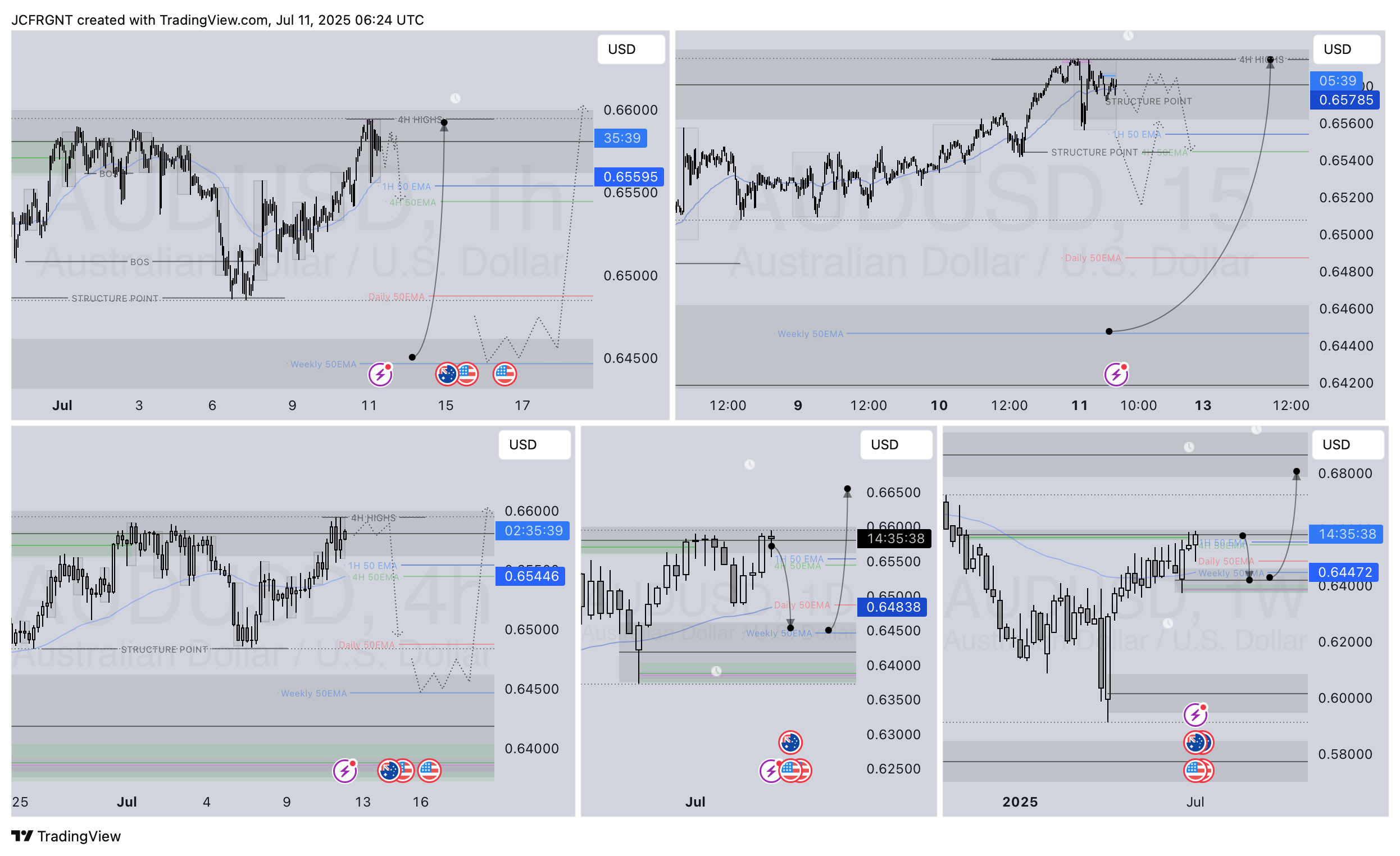Click the 0.64472 price label on weekly chart
This screenshot has width=1400, height=856.
click(1344, 572)
